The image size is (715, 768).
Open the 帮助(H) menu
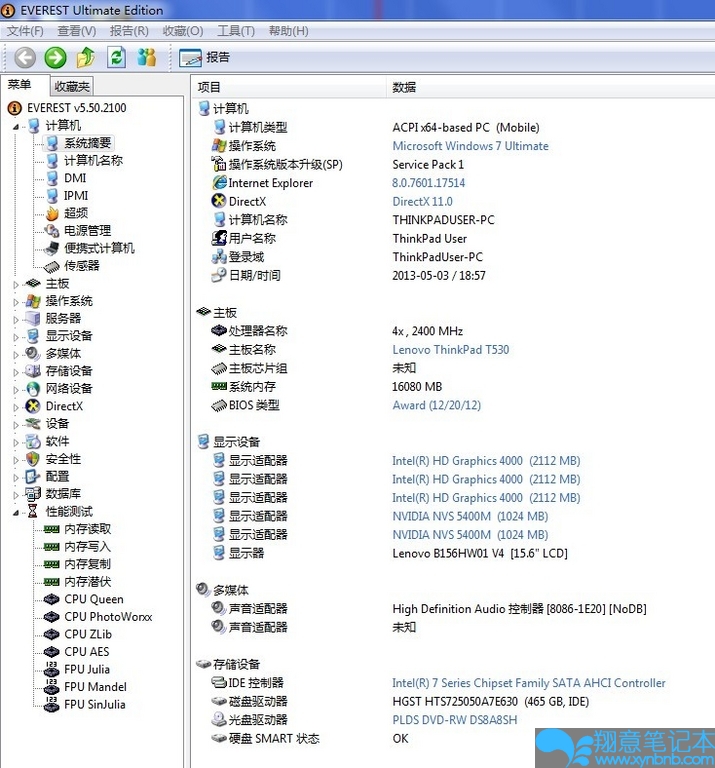click(x=288, y=31)
